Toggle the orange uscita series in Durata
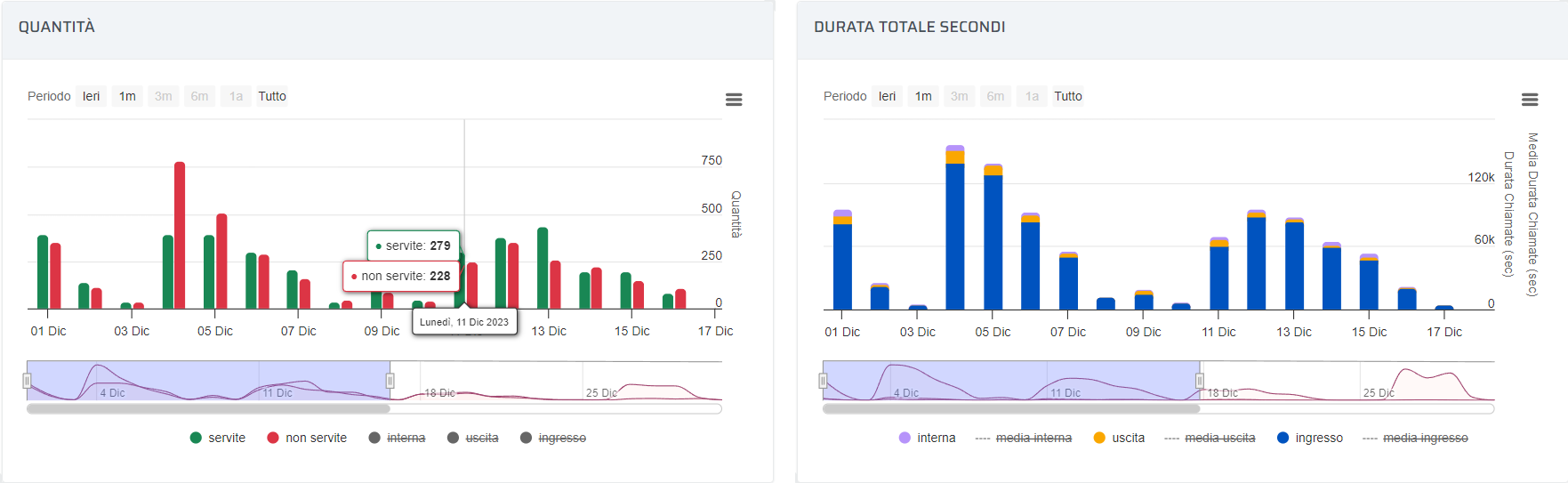 click(1119, 438)
